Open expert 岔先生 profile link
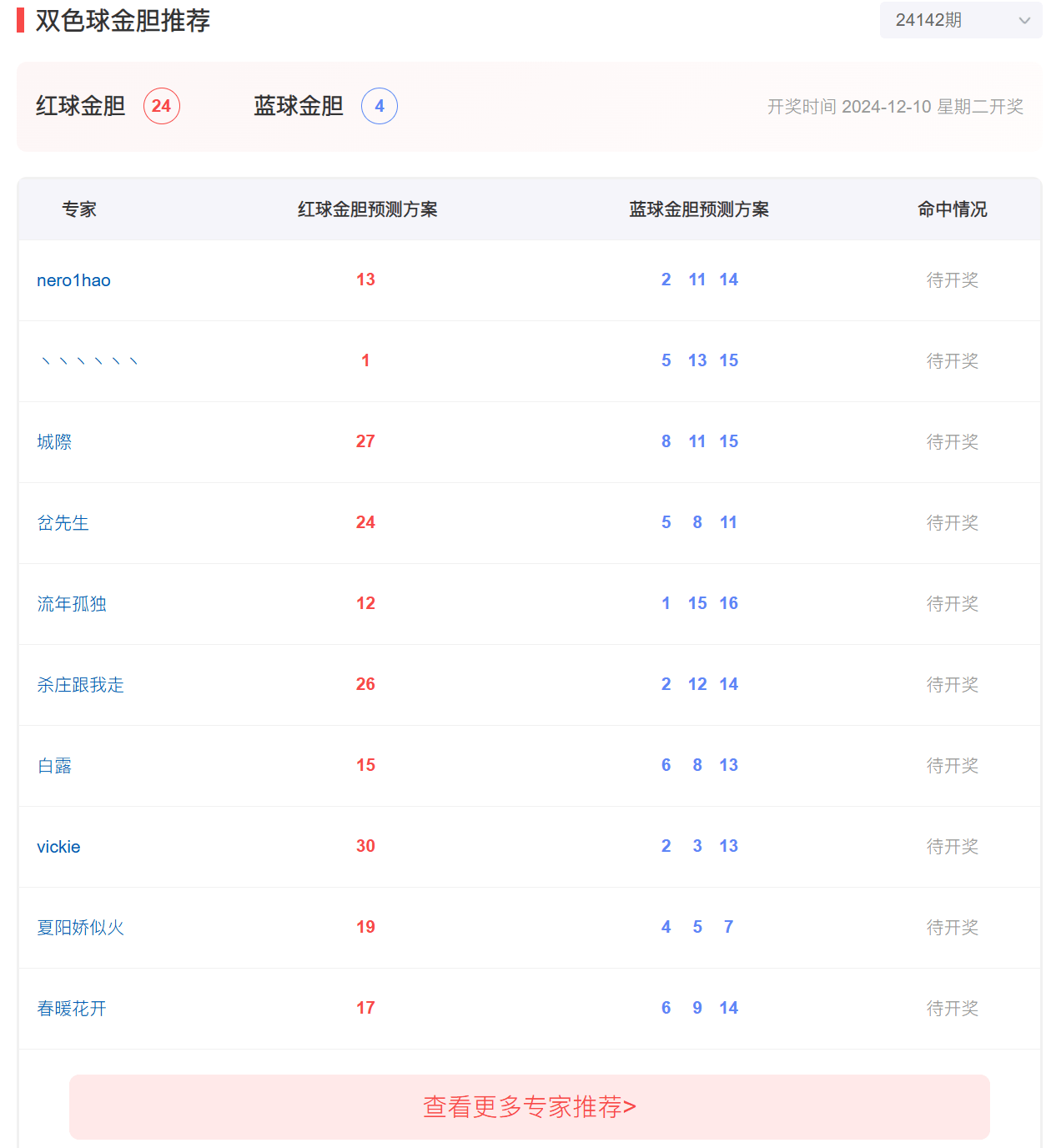 pos(63,523)
